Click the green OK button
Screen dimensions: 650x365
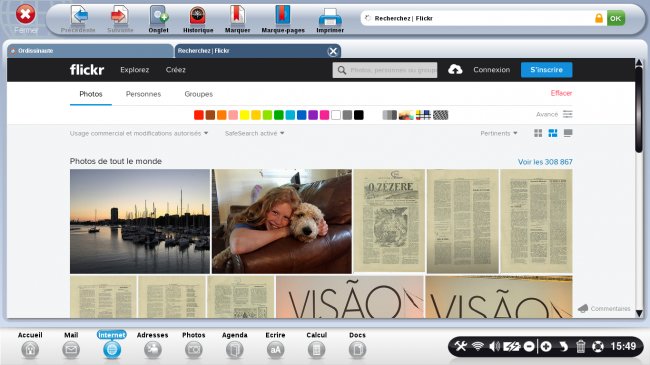[616, 18]
